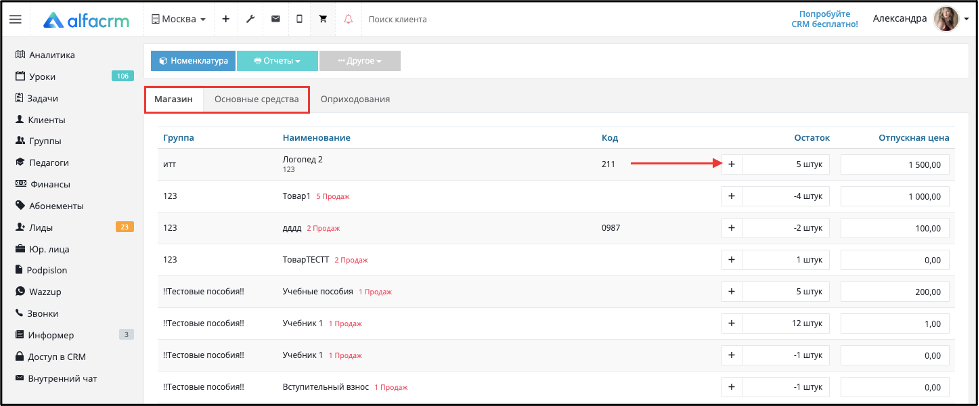
Task: Switch to the Оприходования tab
Action: [355, 99]
